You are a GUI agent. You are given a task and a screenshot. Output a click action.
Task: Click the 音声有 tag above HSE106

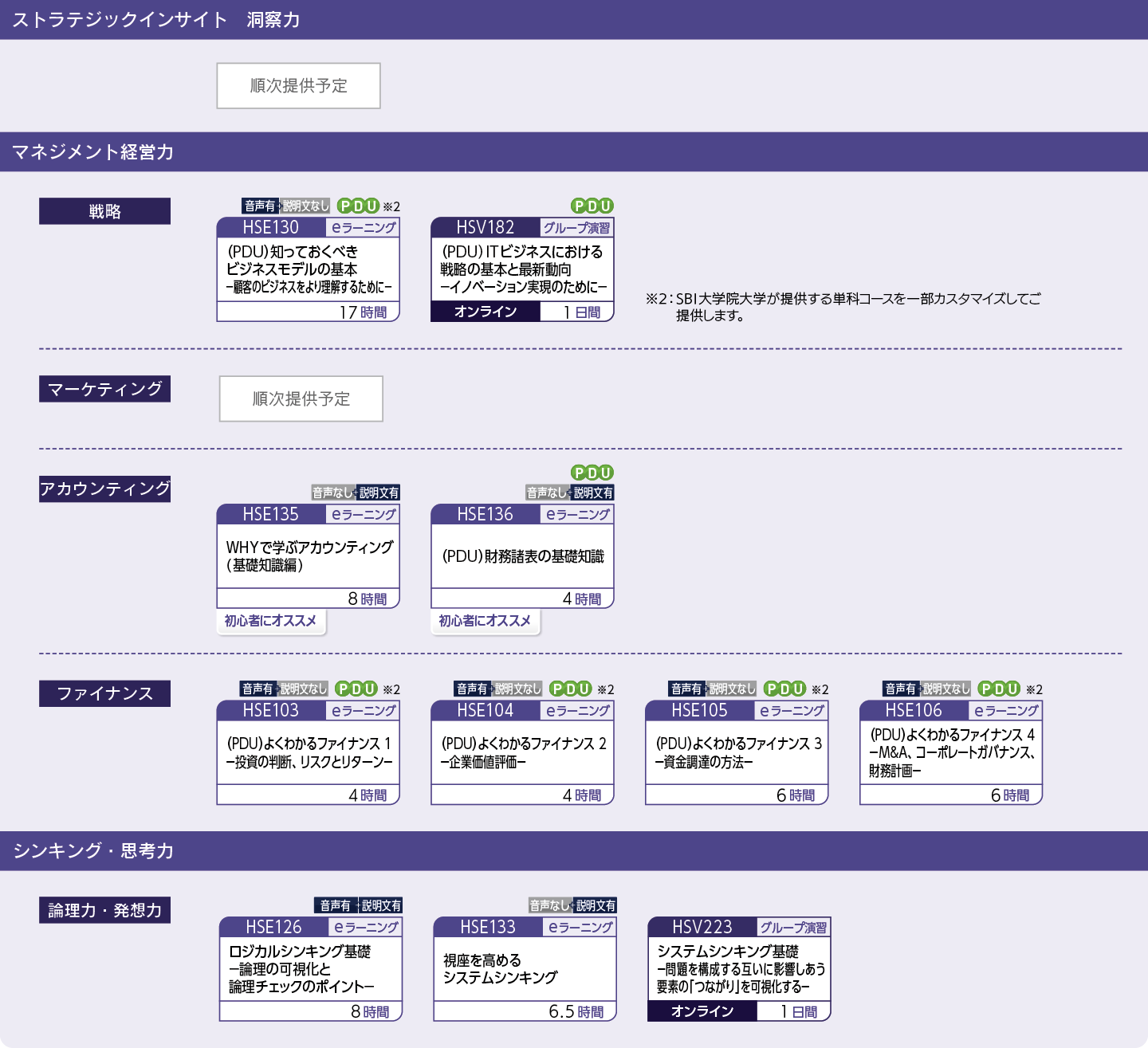(902, 689)
